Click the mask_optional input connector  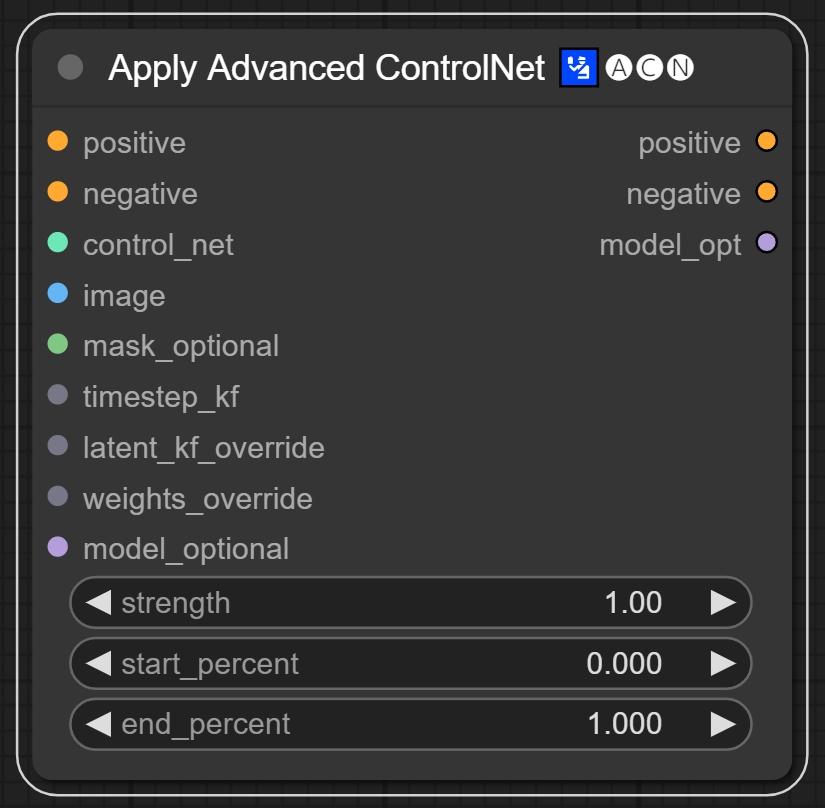coord(58,345)
